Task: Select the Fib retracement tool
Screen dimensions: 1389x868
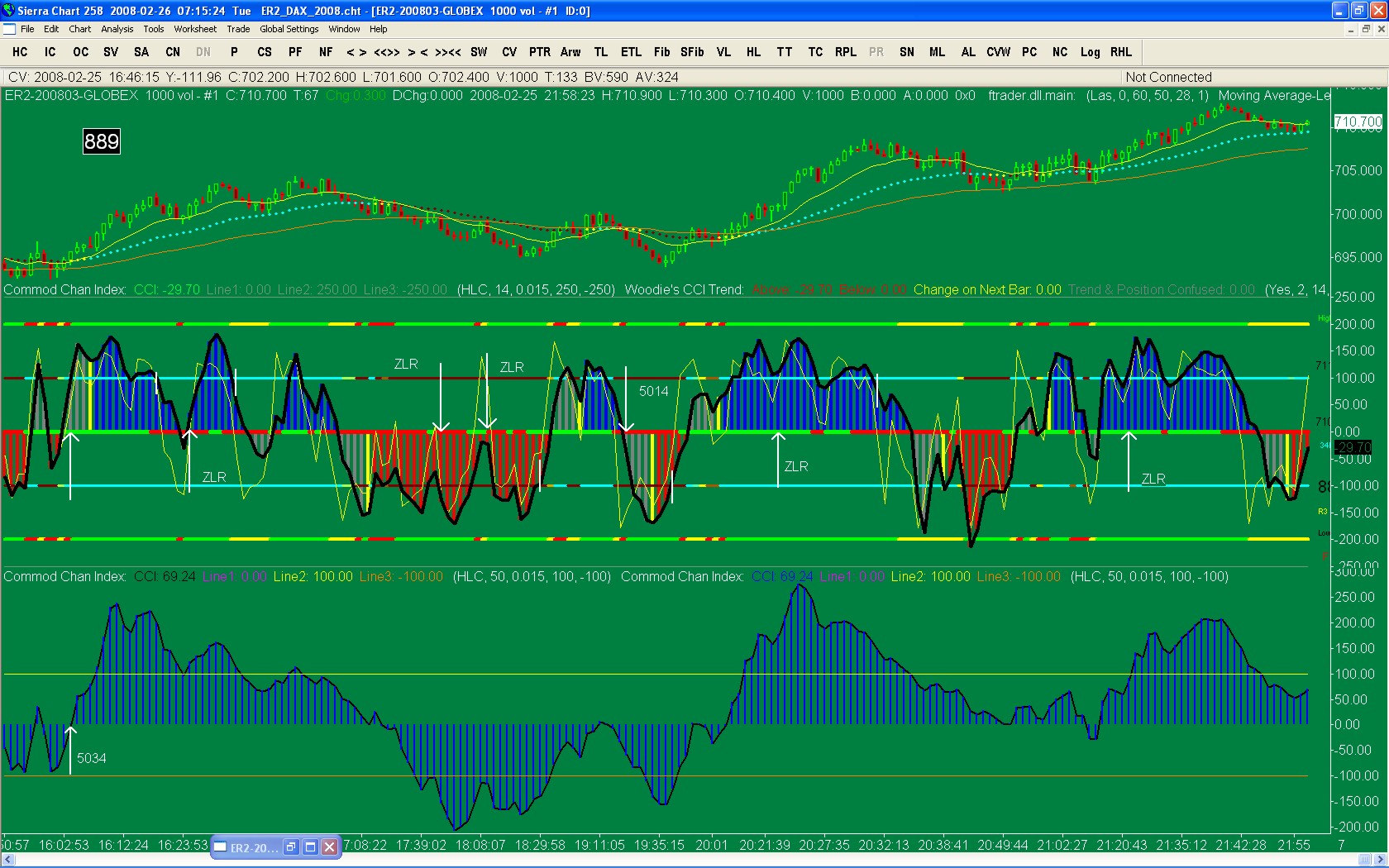Action: tap(661, 52)
